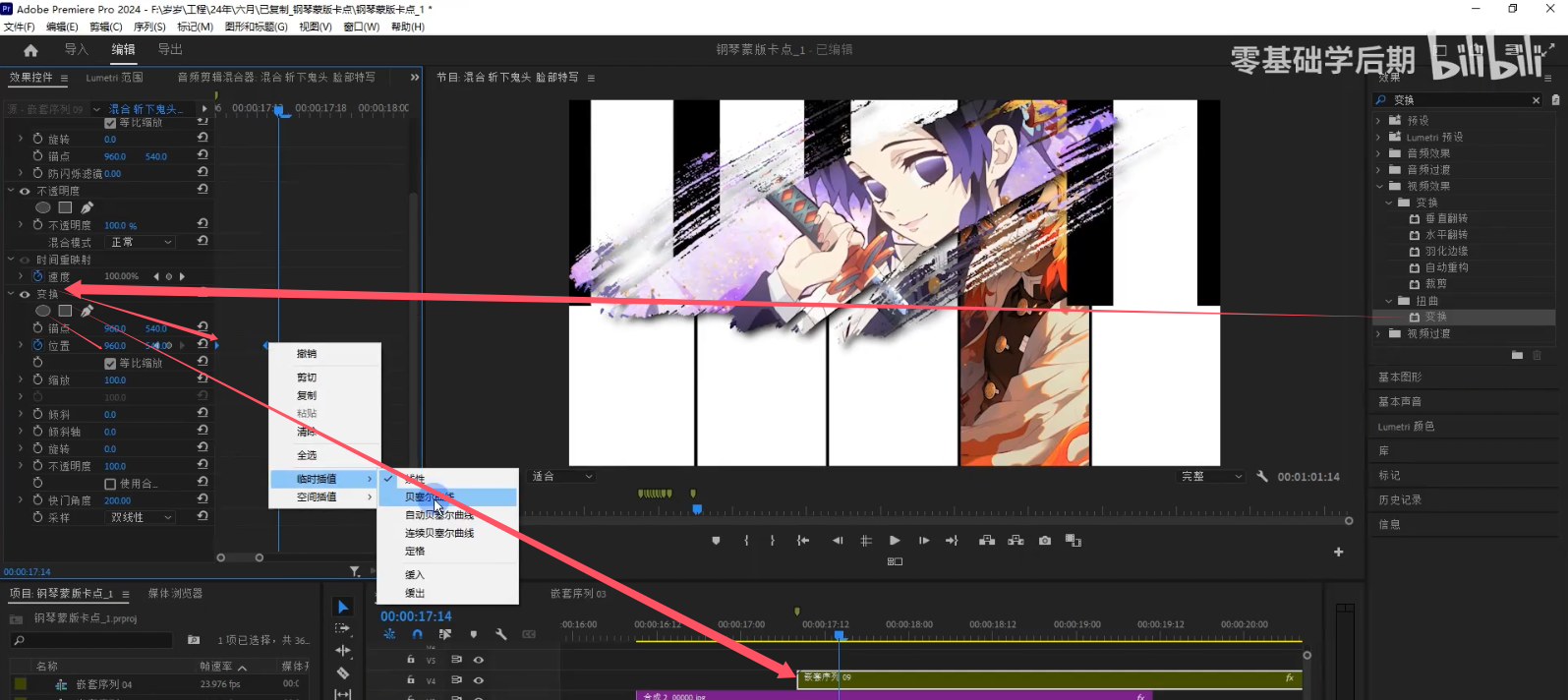The width and height of the screenshot is (1568, 700).
Task: Go to the Home screen icon
Action: tap(30, 50)
